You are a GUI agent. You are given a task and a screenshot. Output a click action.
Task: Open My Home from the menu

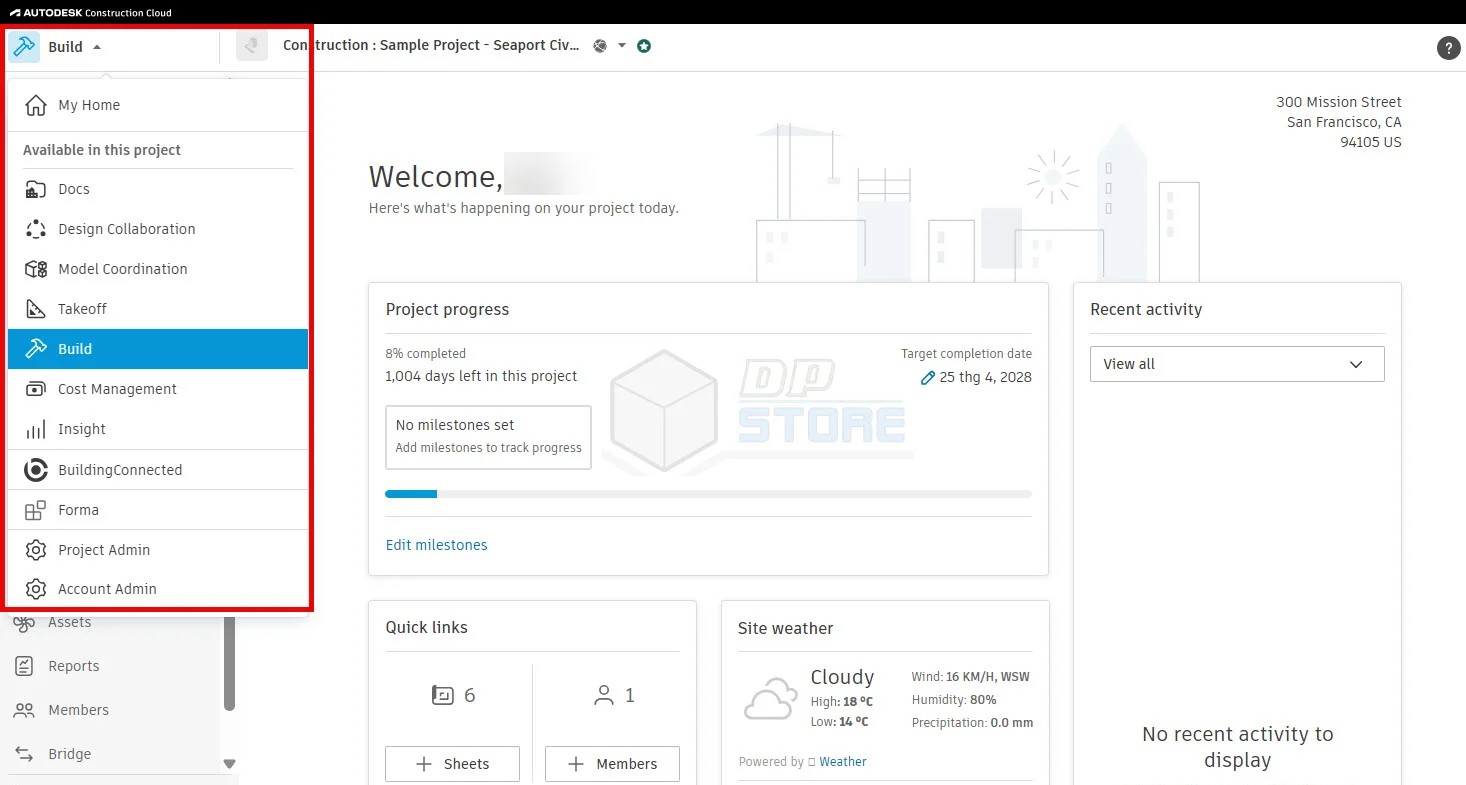(158, 105)
